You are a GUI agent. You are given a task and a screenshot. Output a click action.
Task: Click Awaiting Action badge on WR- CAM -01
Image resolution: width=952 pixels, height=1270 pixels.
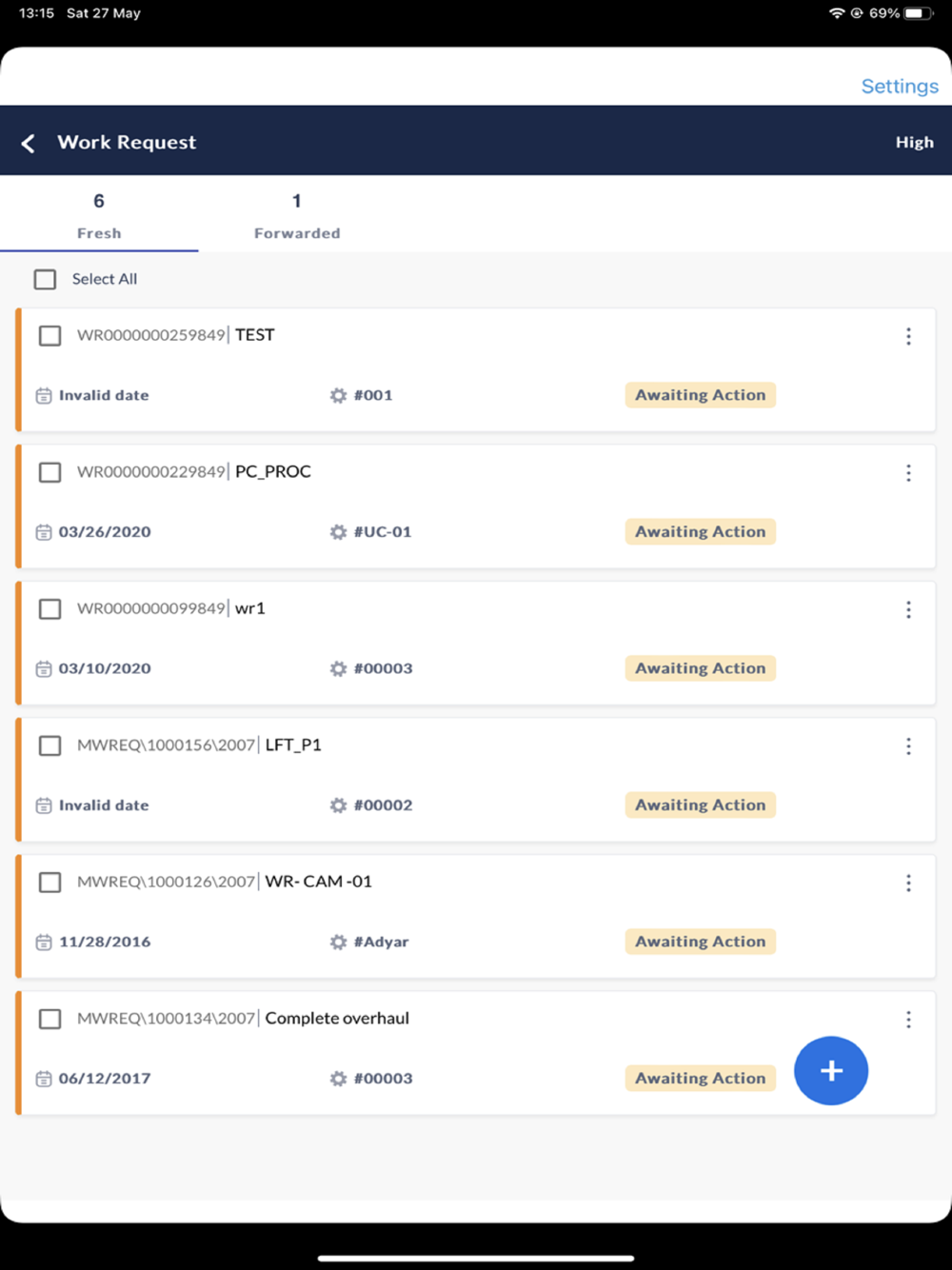(x=701, y=942)
